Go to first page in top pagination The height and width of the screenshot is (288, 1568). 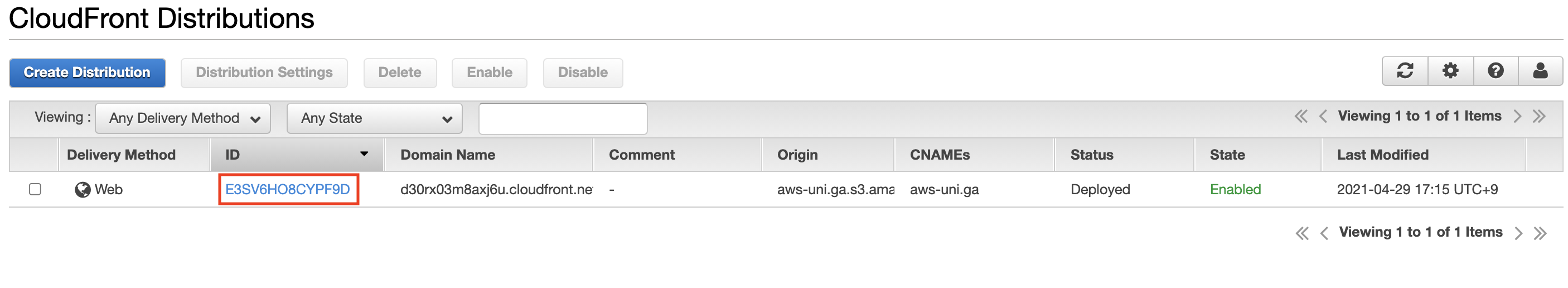coord(1301,117)
